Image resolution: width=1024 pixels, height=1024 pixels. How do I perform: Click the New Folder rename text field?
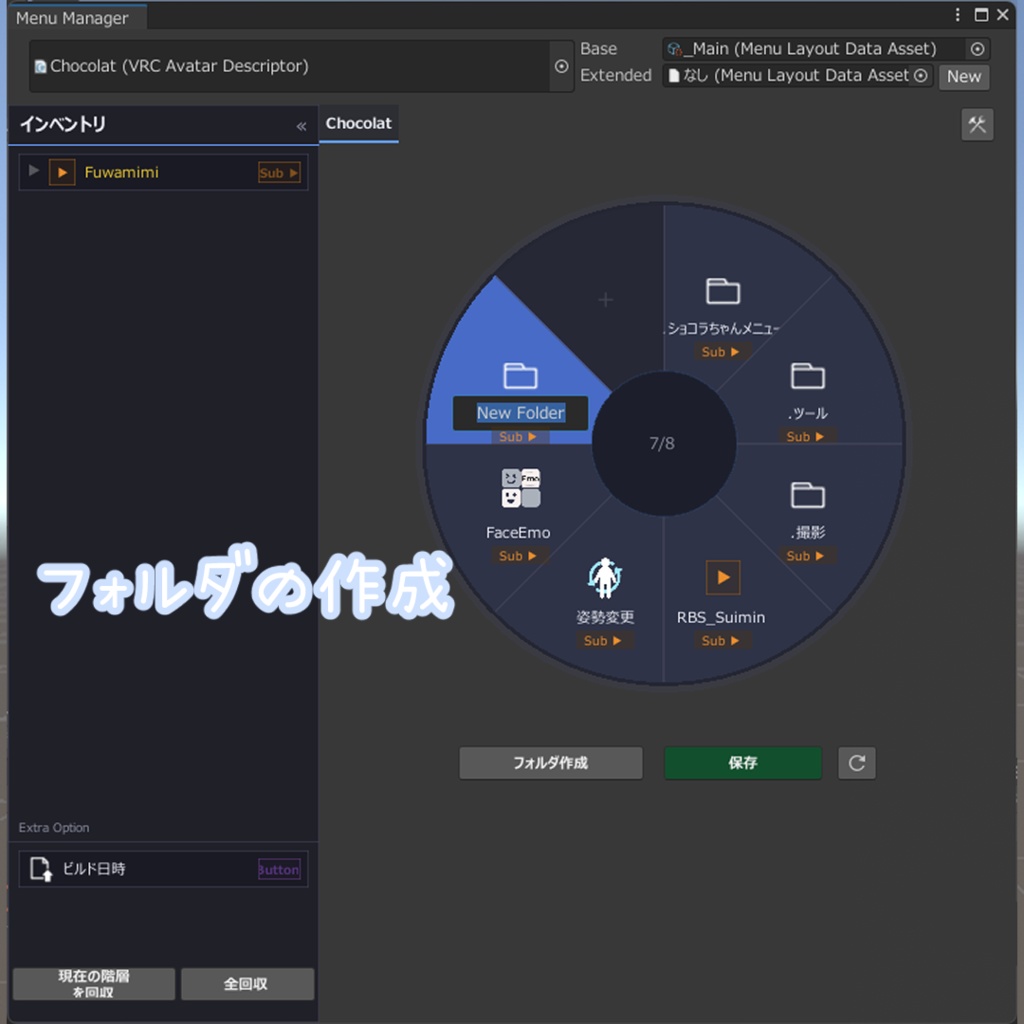520,412
